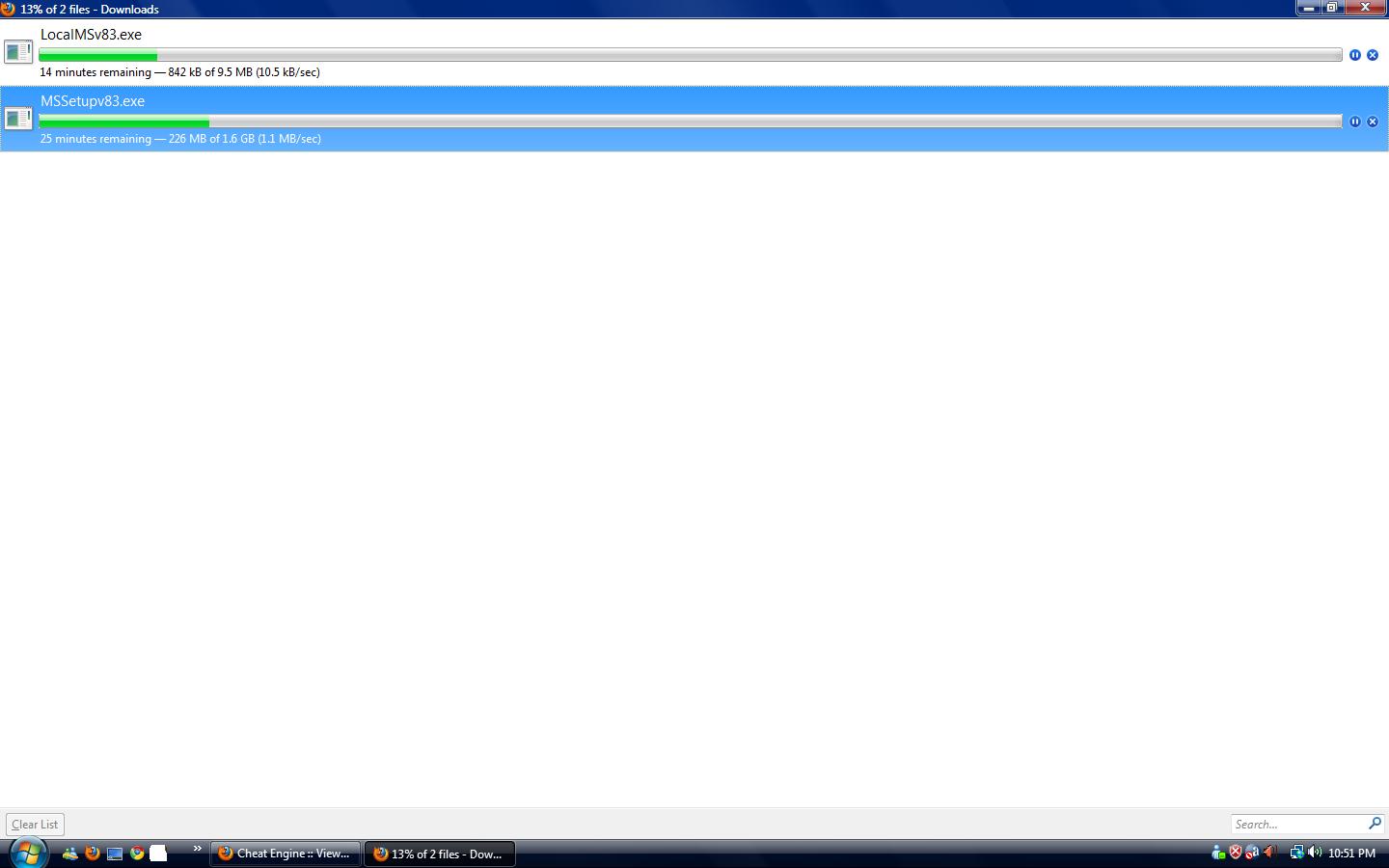1389x868 pixels.
Task: Open the Windows Start menu
Action: (x=27, y=853)
